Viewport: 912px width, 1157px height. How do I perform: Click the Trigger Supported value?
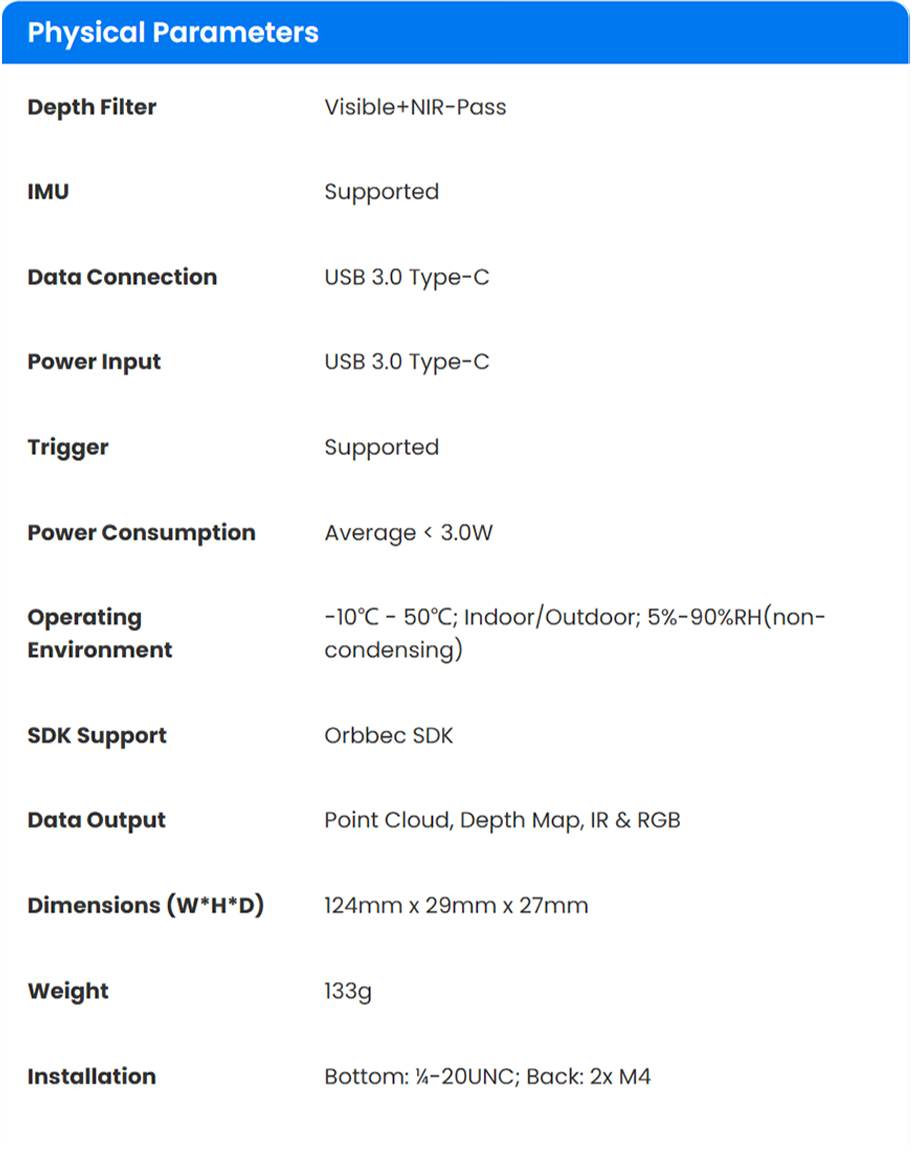click(x=381, y=448)
